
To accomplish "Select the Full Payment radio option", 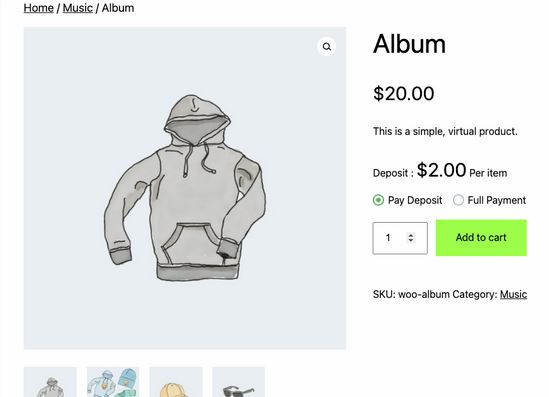I will point(458,200).
